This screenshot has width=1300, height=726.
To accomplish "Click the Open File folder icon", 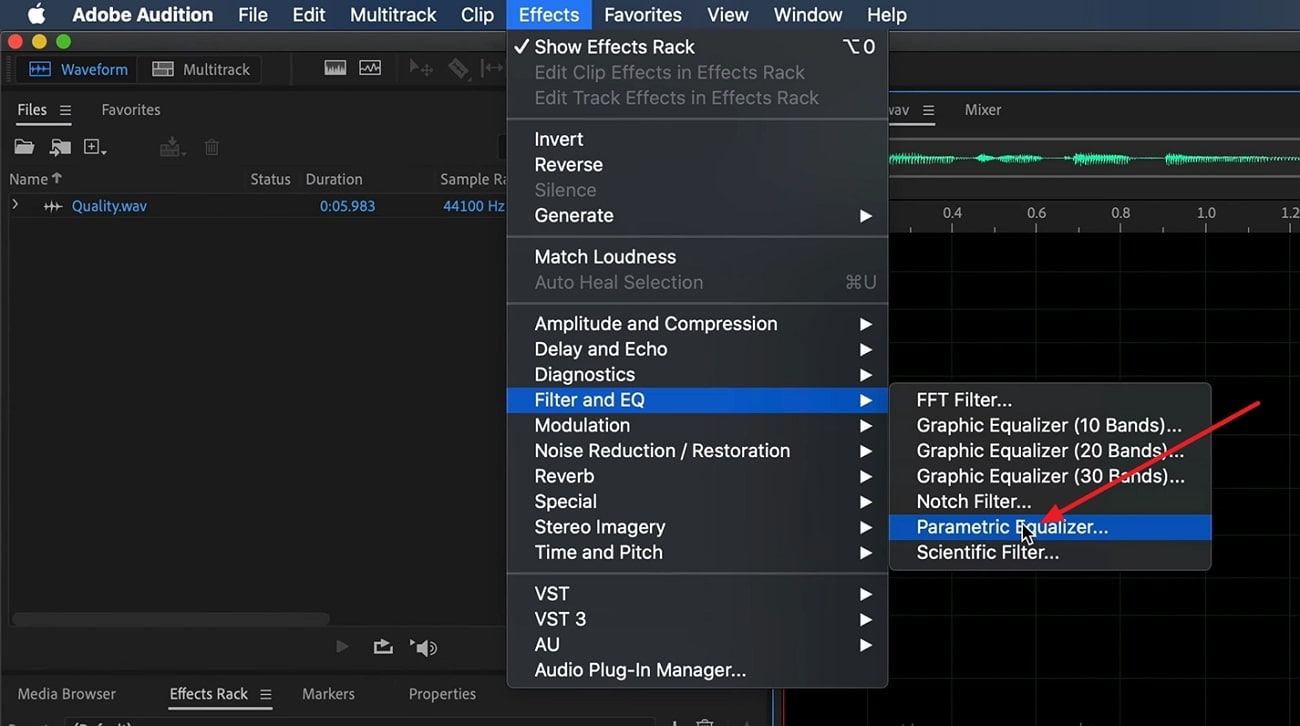I will (24, 147).
